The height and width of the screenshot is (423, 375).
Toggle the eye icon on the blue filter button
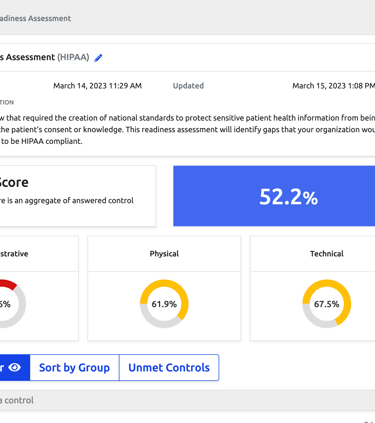pos(14,367)
